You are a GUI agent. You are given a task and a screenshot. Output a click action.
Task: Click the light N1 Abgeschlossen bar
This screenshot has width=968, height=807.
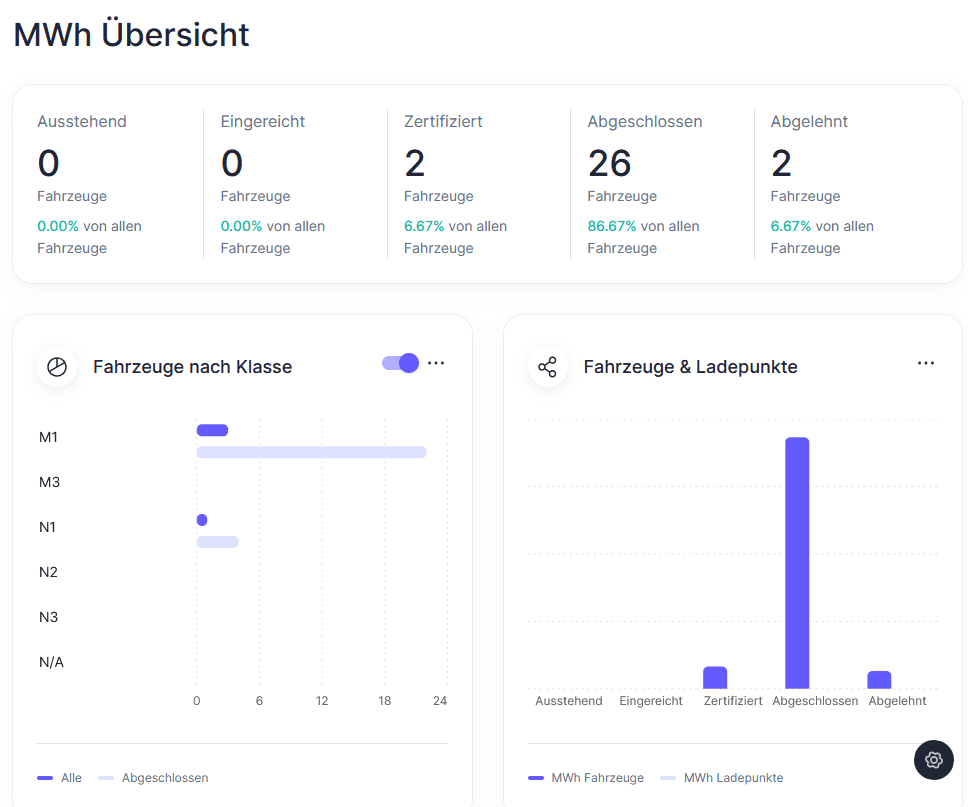click(x=217, y=542)
